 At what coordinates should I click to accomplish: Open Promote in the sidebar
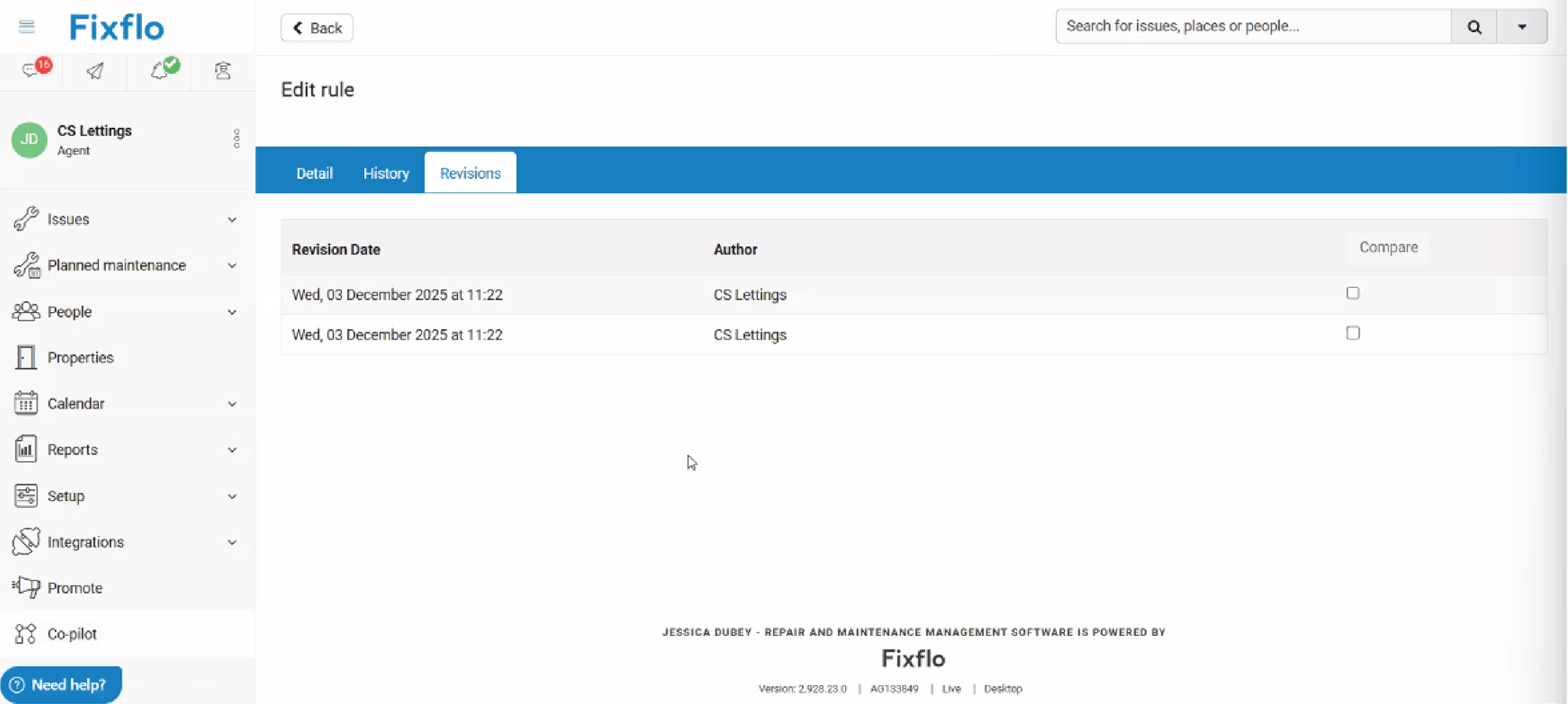pos(74,588)
